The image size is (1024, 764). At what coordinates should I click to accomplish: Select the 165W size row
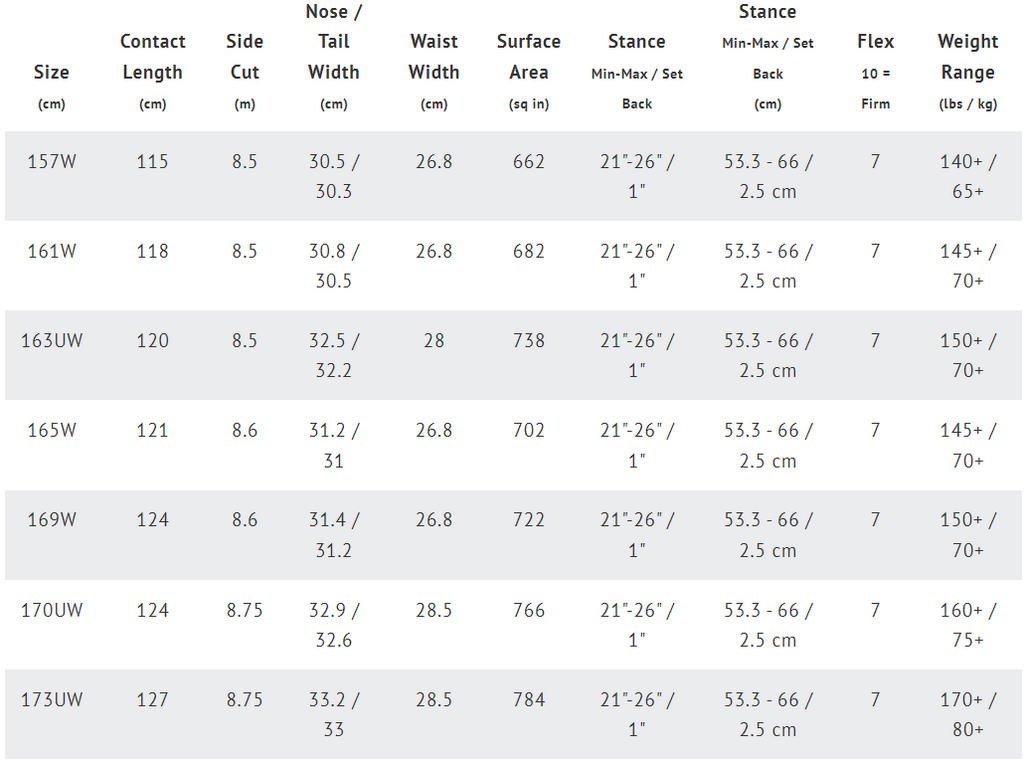(x=513, y=445)
